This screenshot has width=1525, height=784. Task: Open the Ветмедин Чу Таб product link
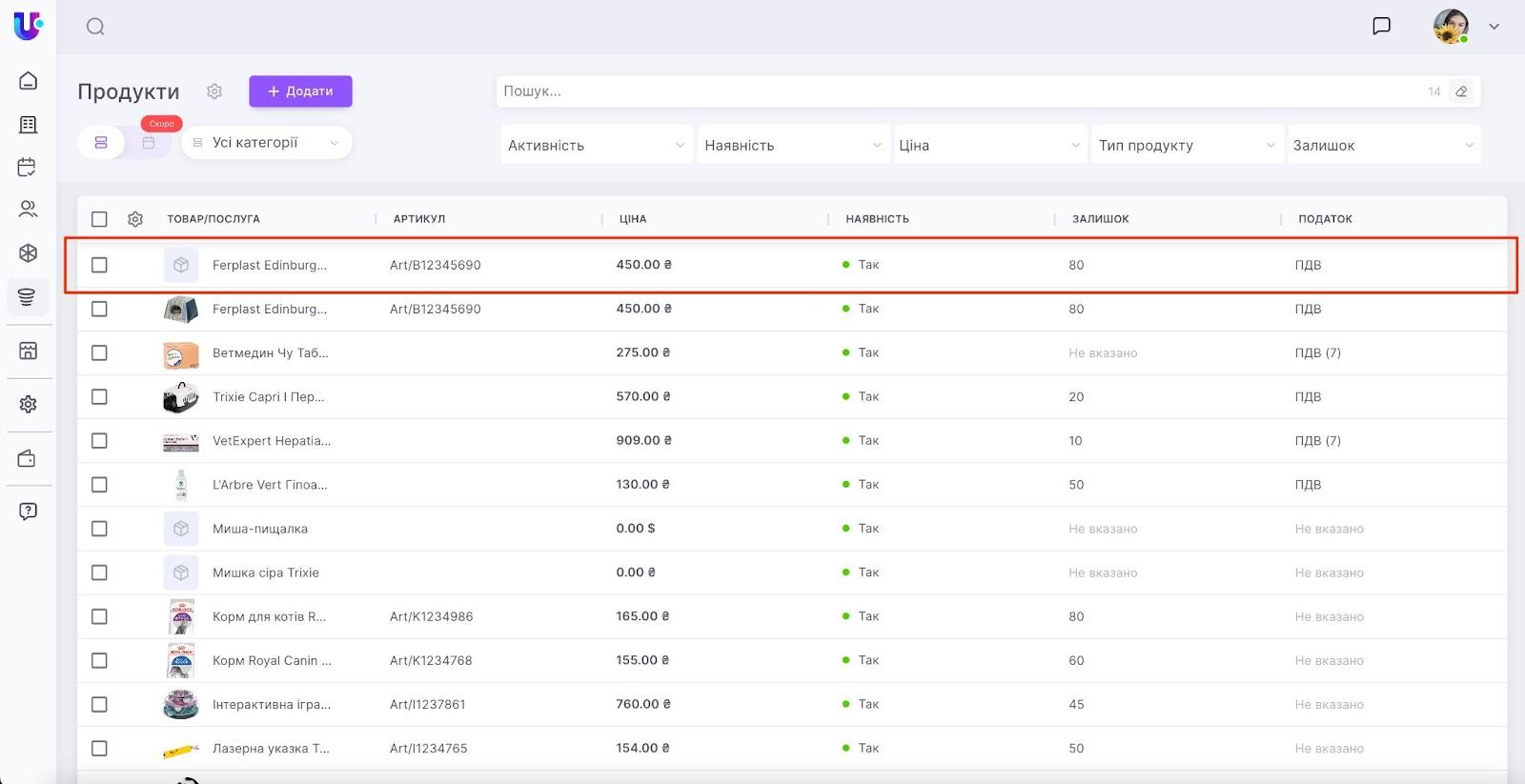click(270, 353)
